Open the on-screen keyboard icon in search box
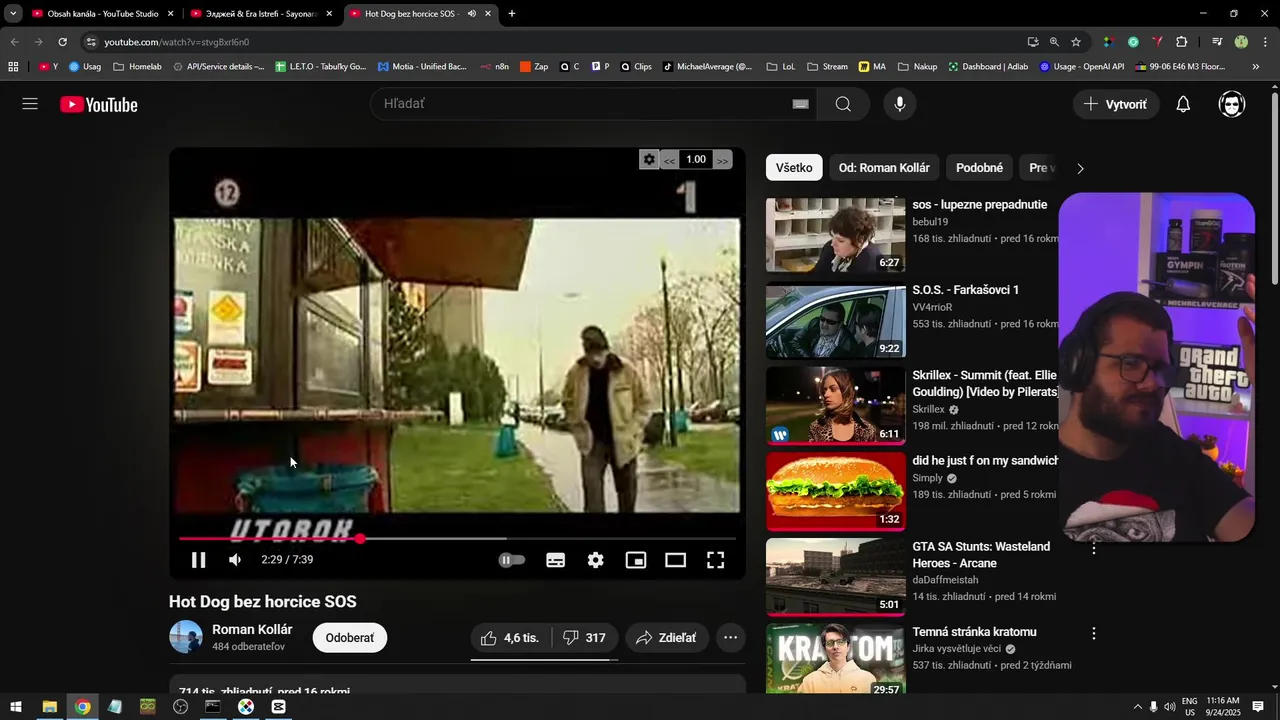This screenshot has width=1280, height=720. click(x=800, y=104)
